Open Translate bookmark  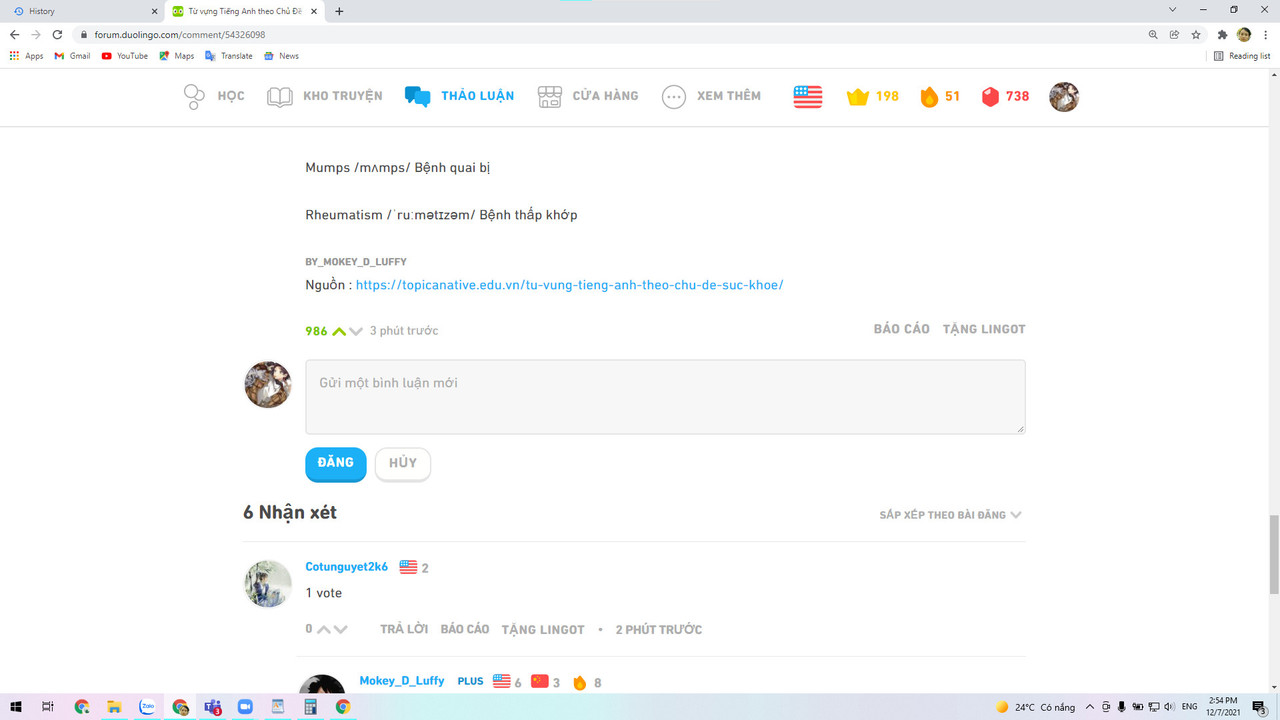point(229,56)
